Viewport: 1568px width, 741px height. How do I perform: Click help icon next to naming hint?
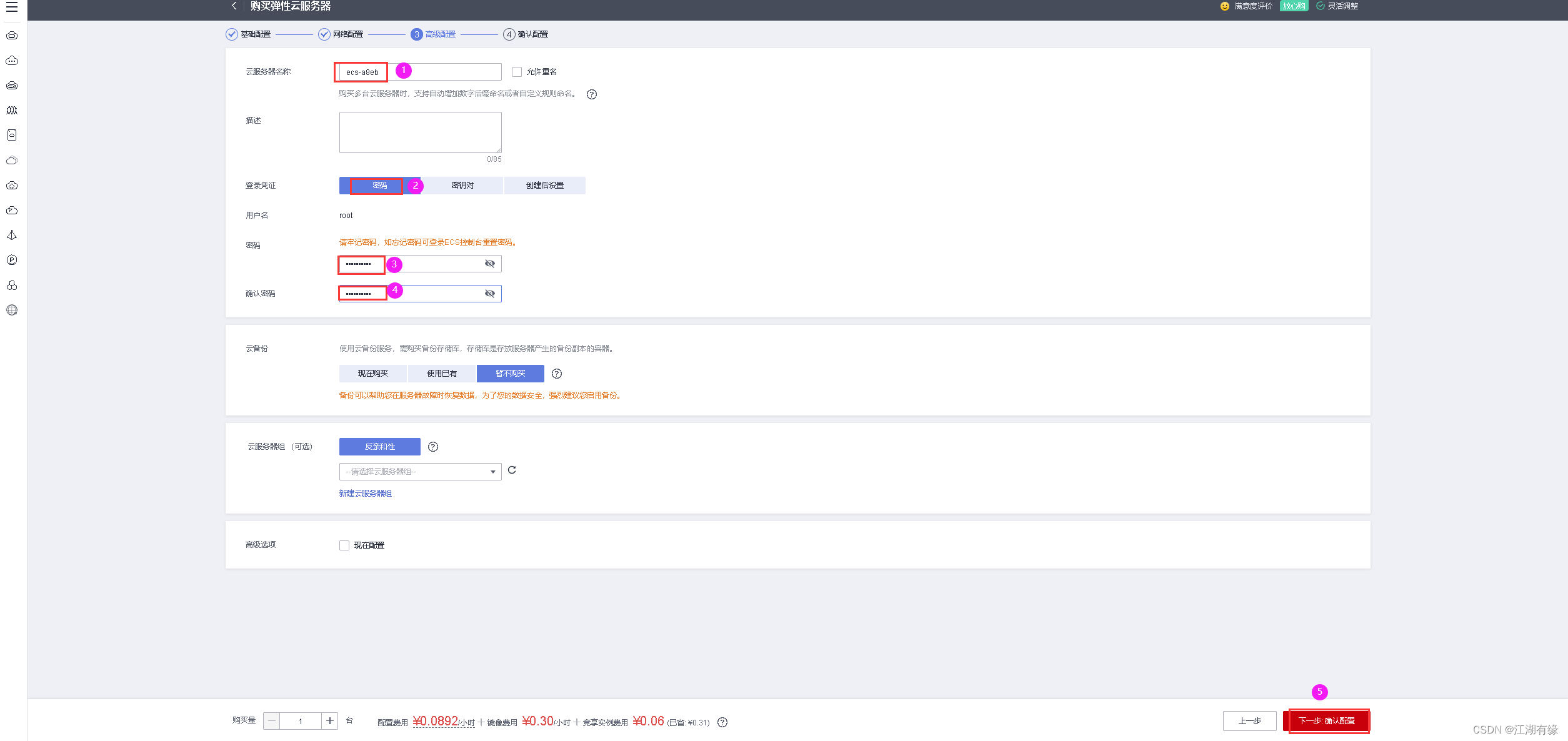tap(591, 94)
